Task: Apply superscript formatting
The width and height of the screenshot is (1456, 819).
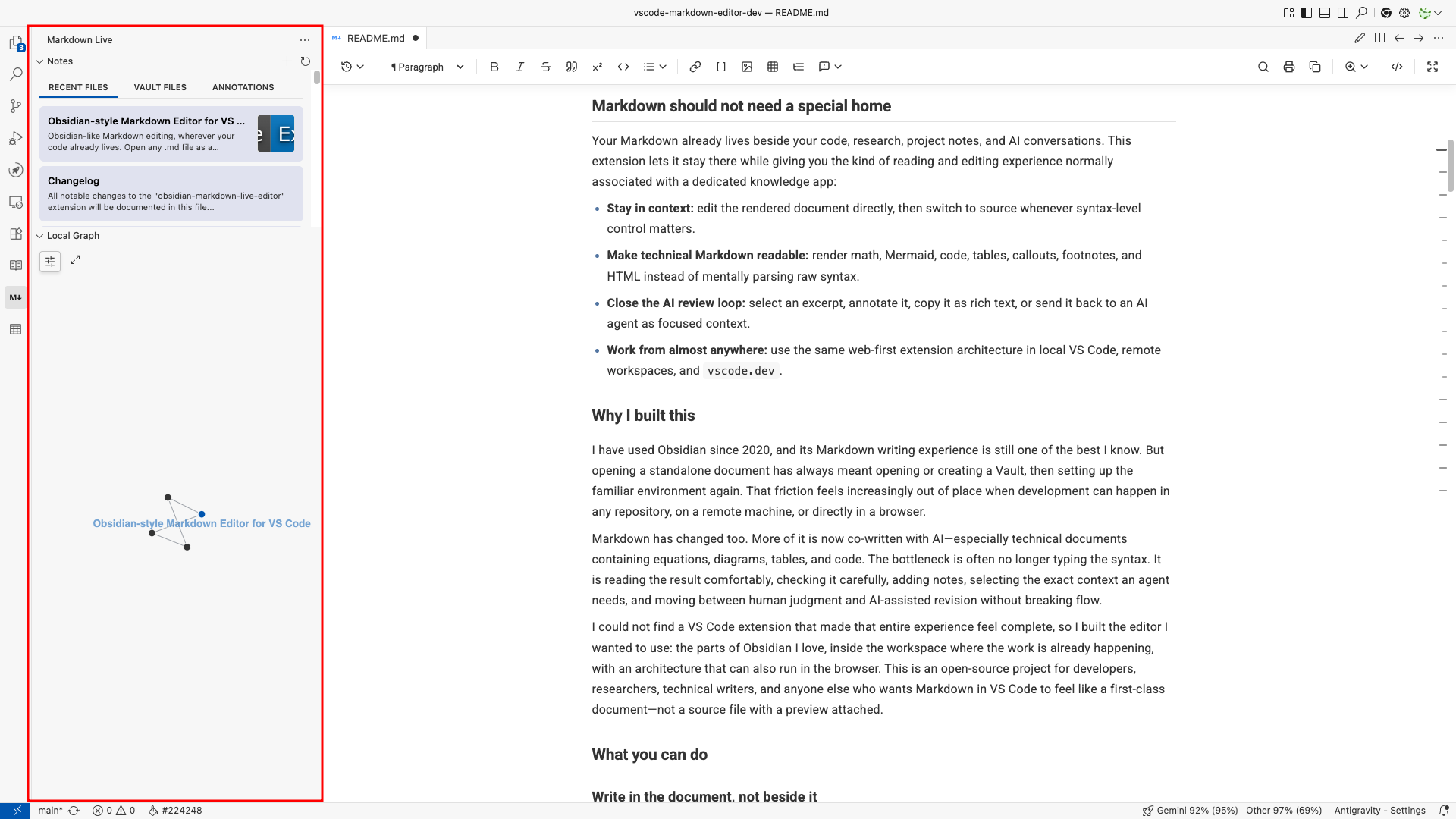Action: pyautogui.click(x=598, y=67)
